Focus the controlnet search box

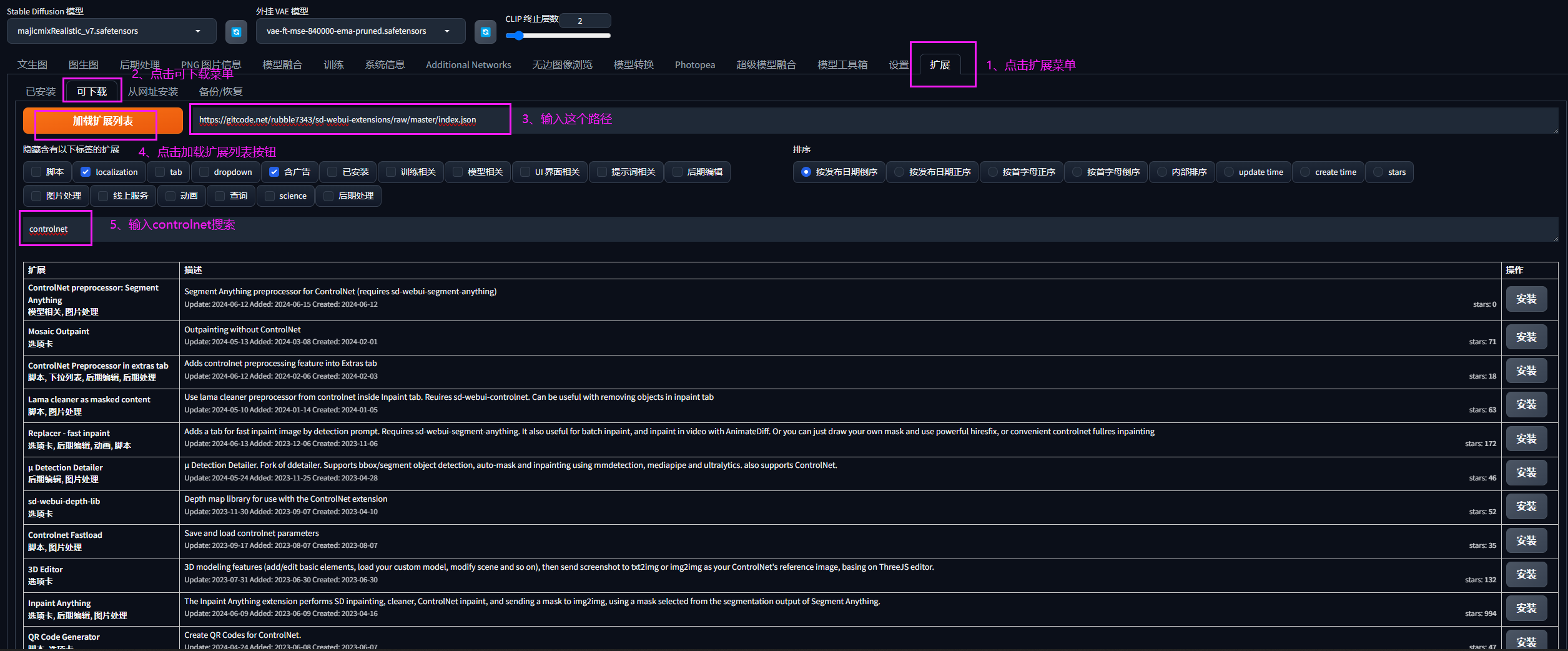(791, 229)
